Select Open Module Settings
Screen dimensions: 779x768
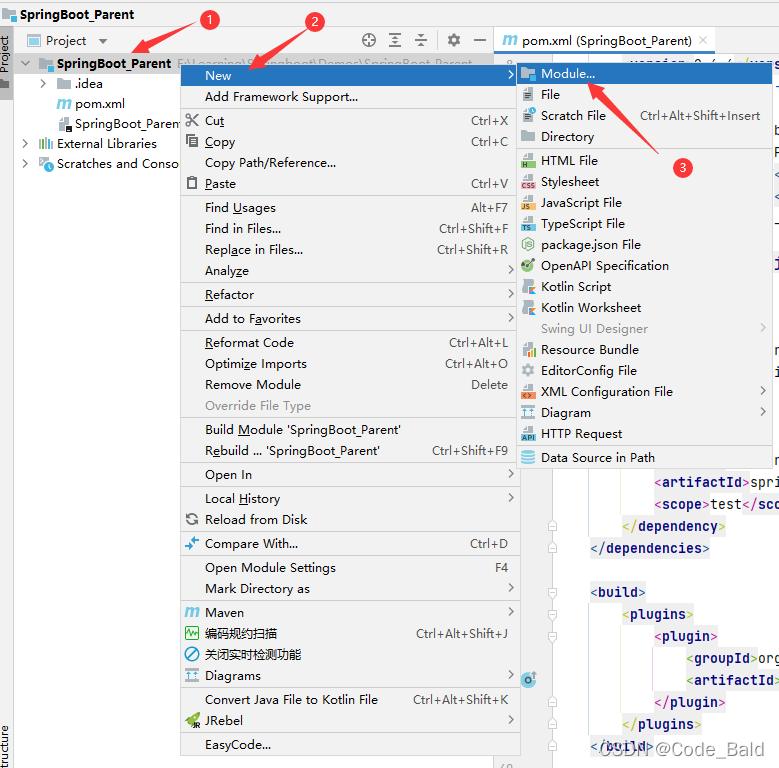click(x=350, y=568)
